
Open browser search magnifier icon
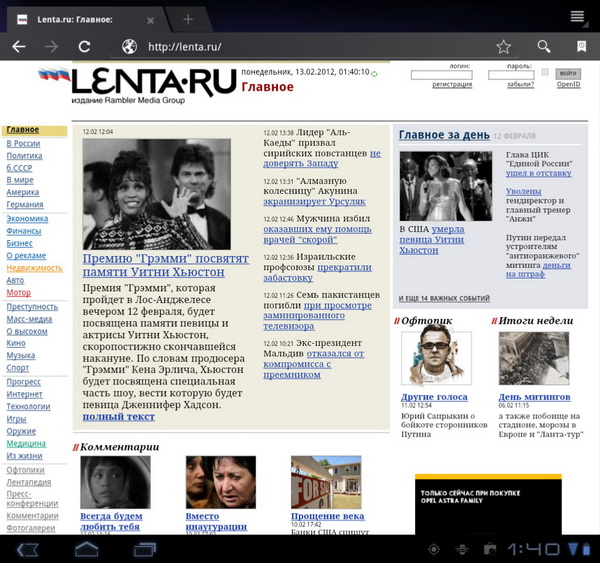[x=543, y=47]
